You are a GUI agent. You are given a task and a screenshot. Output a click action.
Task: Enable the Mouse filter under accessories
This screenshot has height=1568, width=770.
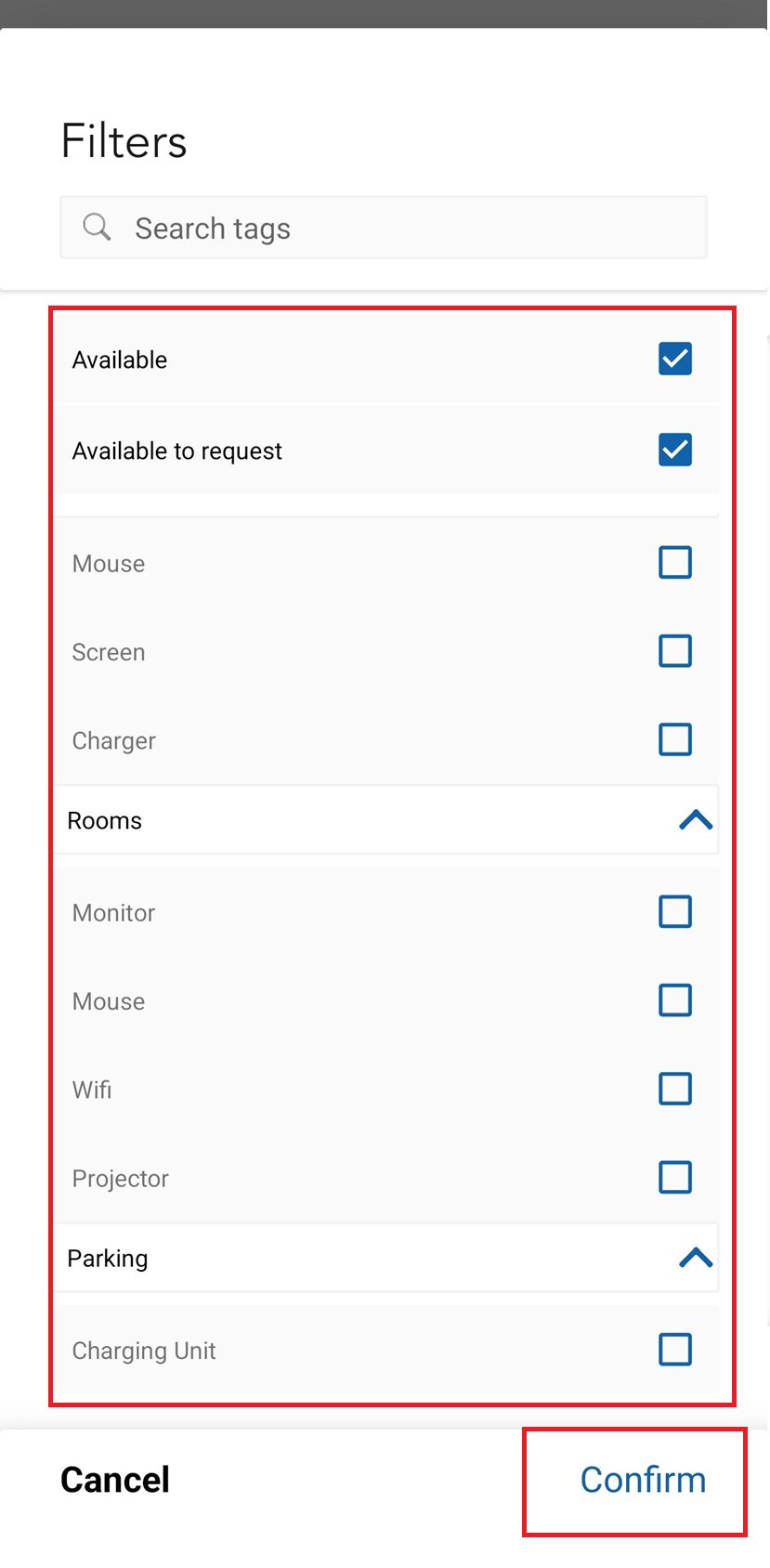click(675, 562)
